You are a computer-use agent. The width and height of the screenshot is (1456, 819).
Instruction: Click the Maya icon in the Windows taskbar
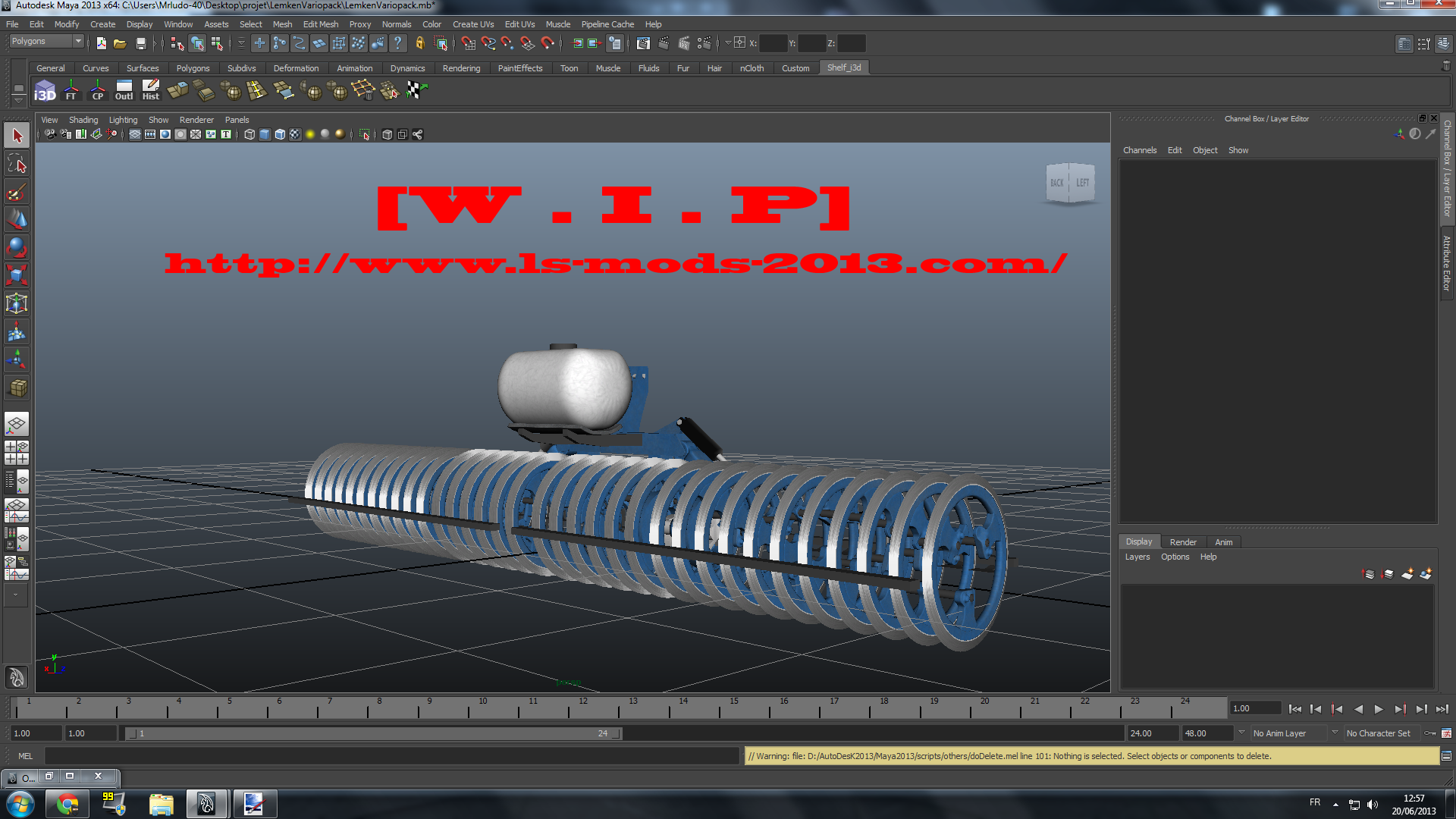[206, 804]
